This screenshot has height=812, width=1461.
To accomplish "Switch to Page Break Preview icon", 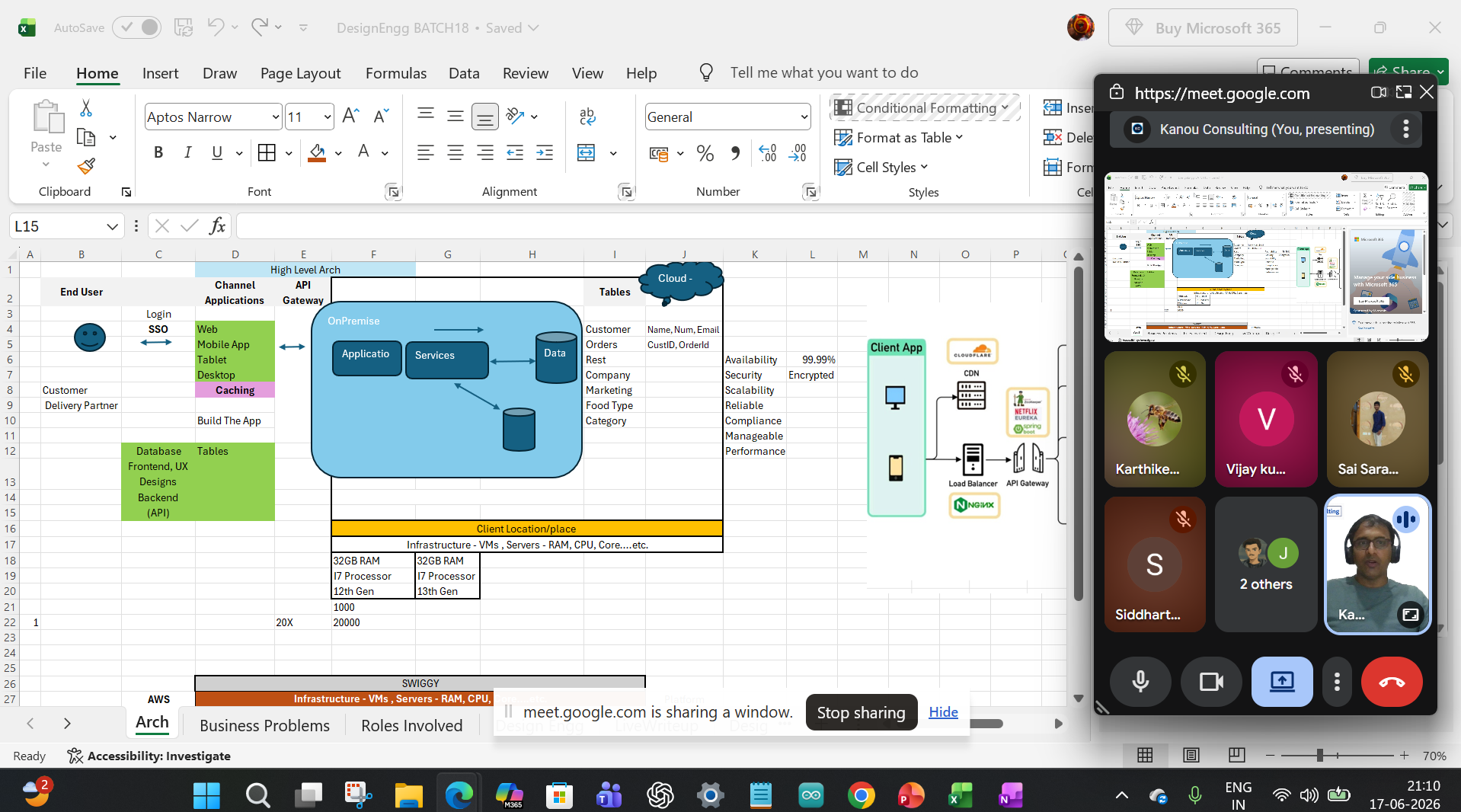I will 1236,755.
